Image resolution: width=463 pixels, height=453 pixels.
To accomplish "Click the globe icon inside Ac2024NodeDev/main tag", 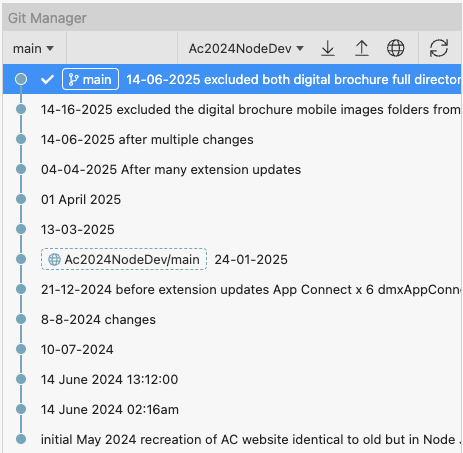I will [x=54, y=259].
